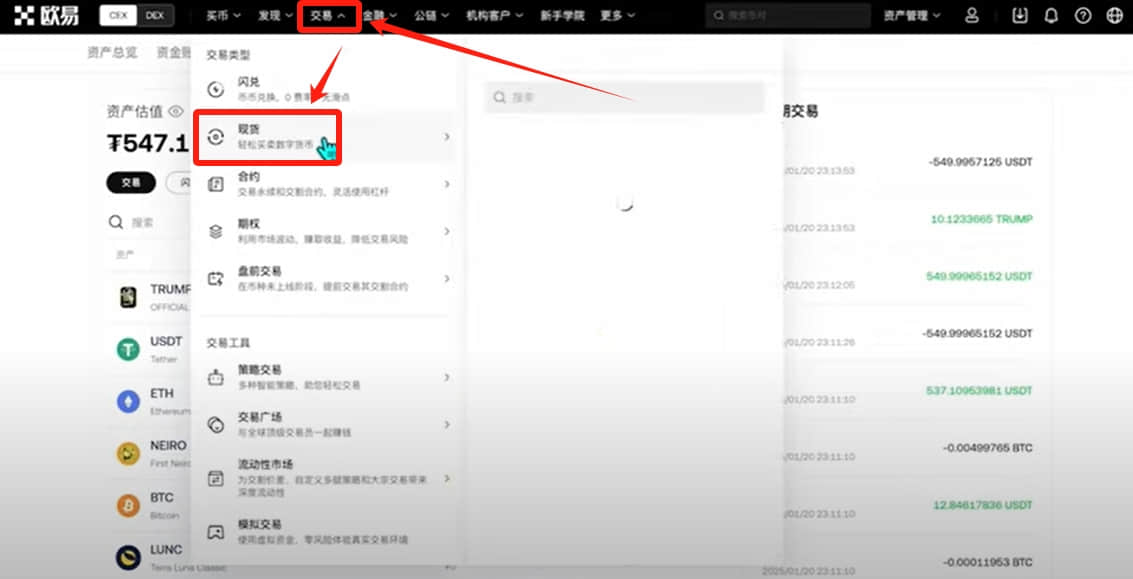
Task: Open the notifications bell icon
Action: click(x=1051, y=15)
